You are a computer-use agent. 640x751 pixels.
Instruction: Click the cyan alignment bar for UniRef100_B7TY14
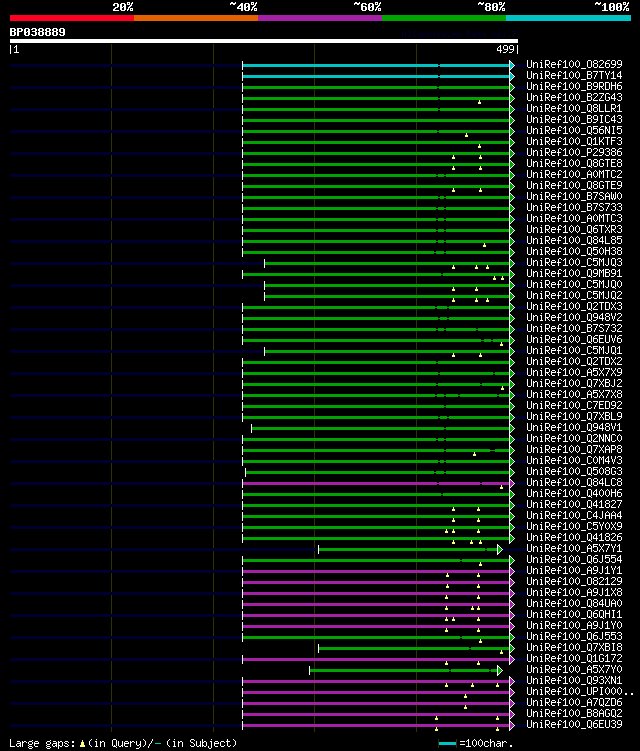point(376,77)
